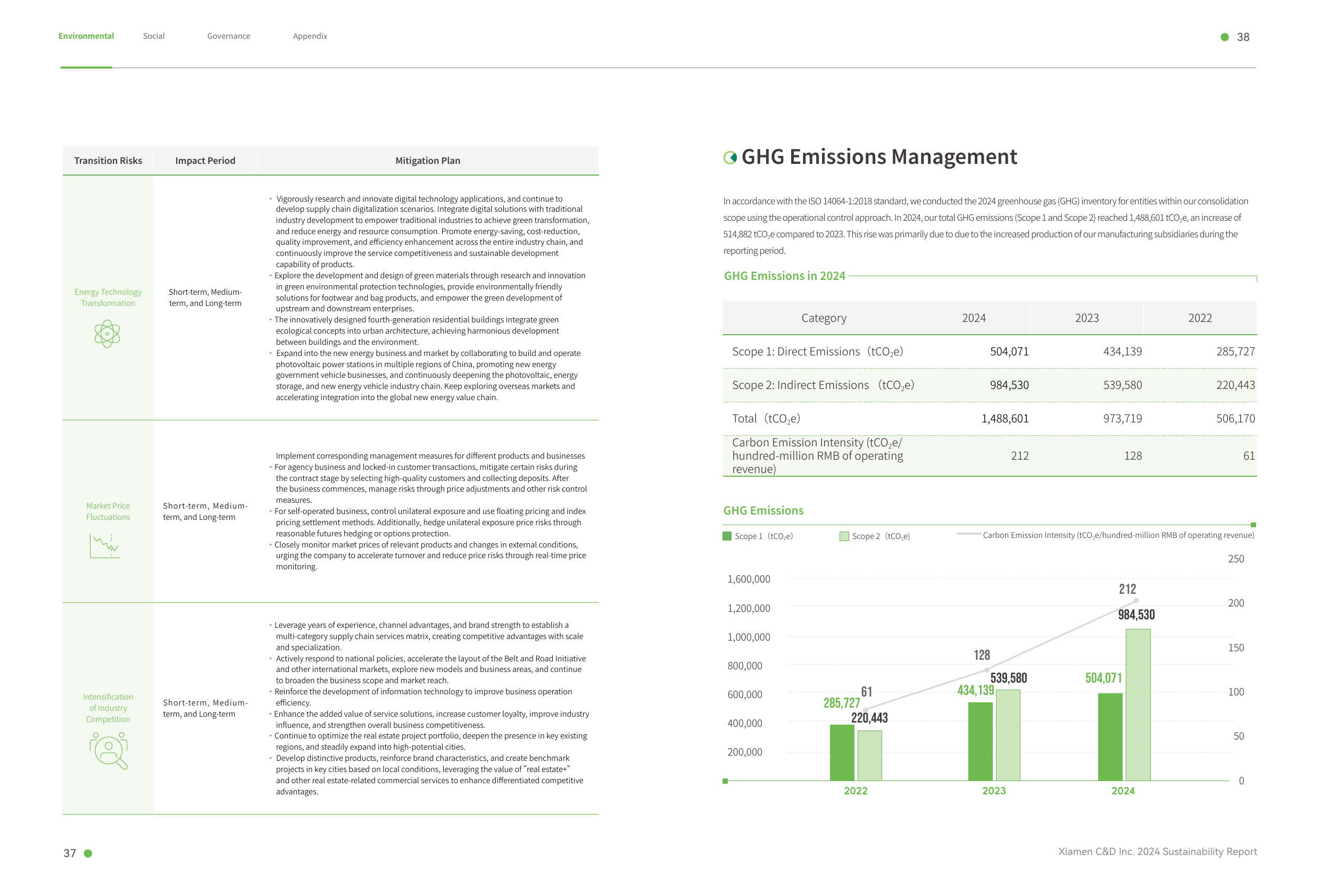Switch to the Social tab
Viewport: 1320px width, 896px height.
click(154, 36)
